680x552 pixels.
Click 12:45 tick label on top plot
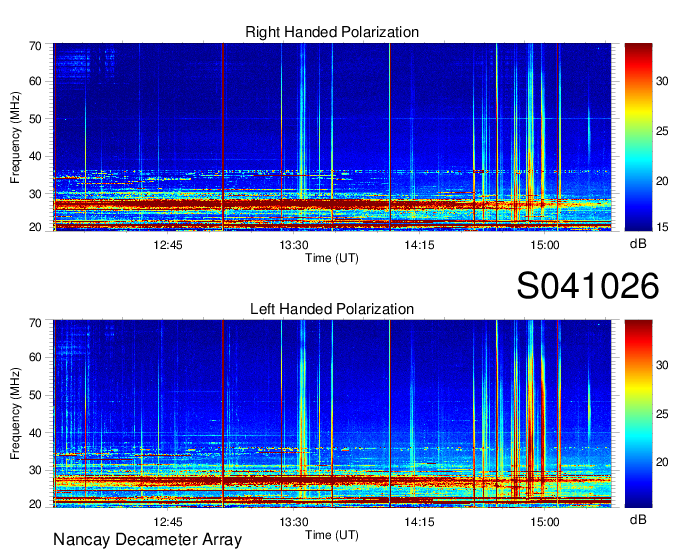(168, 245)
